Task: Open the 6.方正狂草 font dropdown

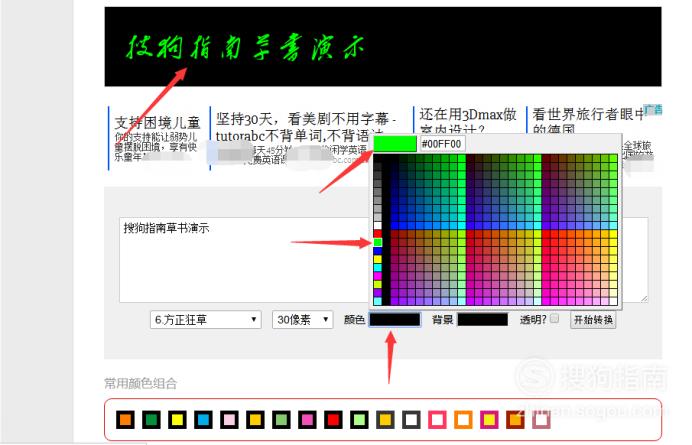Action: tap(206, 320)
